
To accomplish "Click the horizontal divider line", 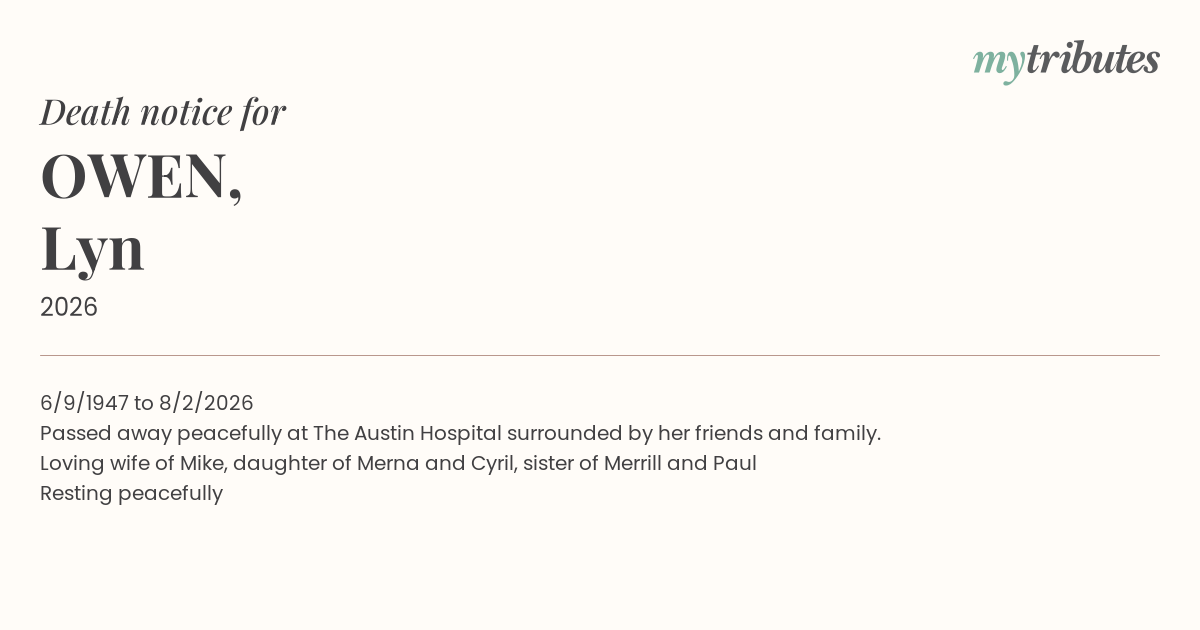I will [600, 355].
